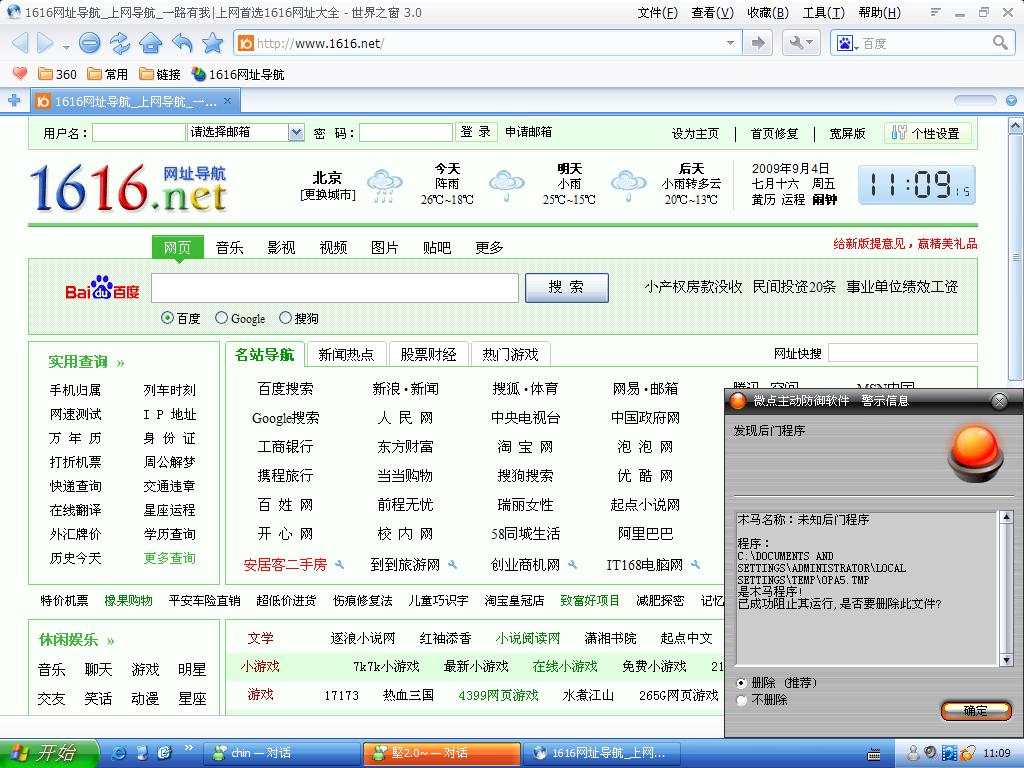The image size is (1024, 768).
Task: Open the 1616网址导航 bookmark
Action: click(x=238, y=74)
